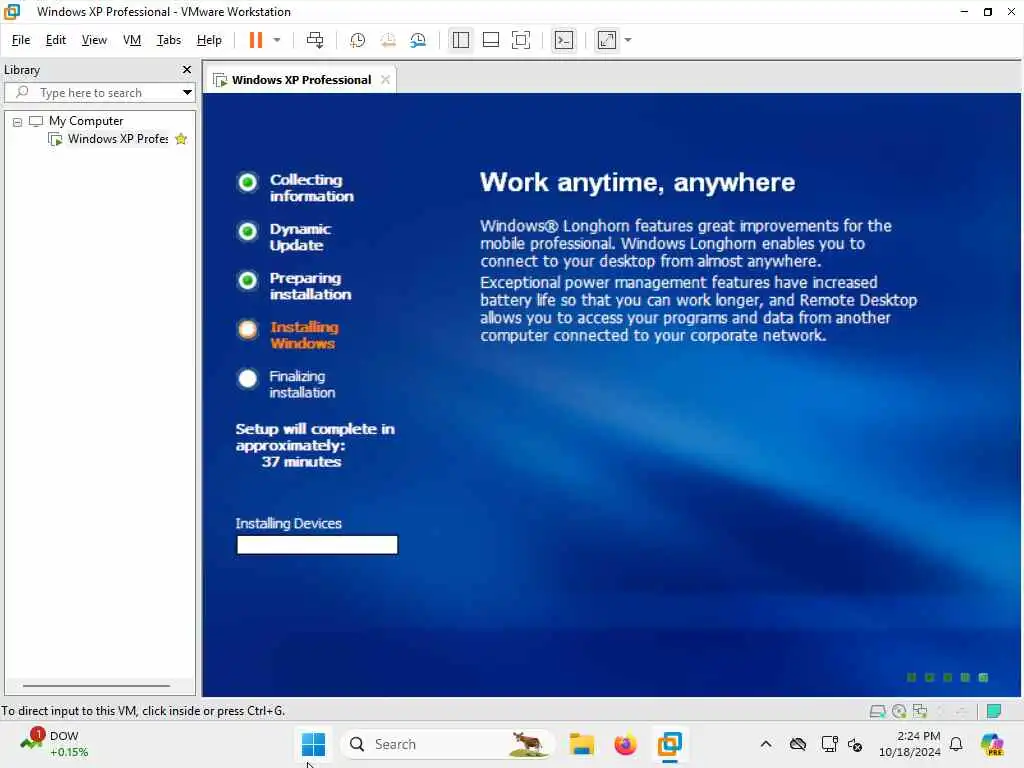Open the Edit menu

pyautogui.click(x=56, y=40)
